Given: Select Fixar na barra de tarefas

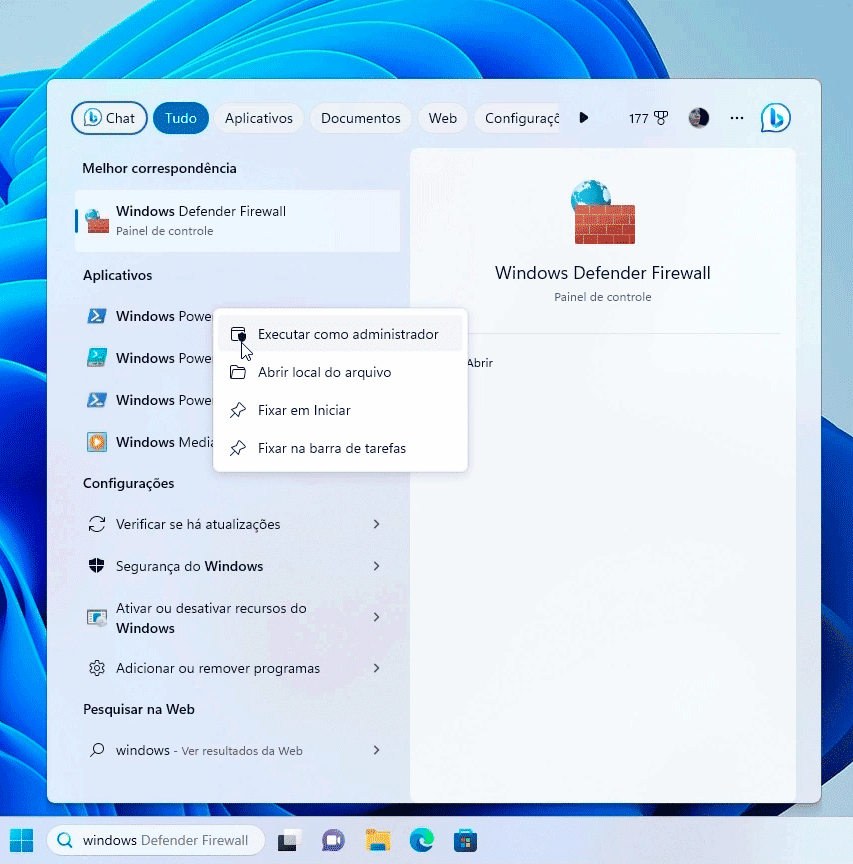Looking at the screenshot, I should click(331, 448).
